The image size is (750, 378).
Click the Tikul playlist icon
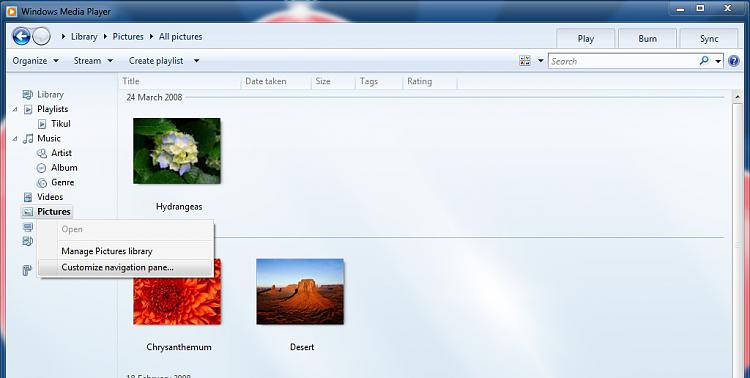coord(42,124)
